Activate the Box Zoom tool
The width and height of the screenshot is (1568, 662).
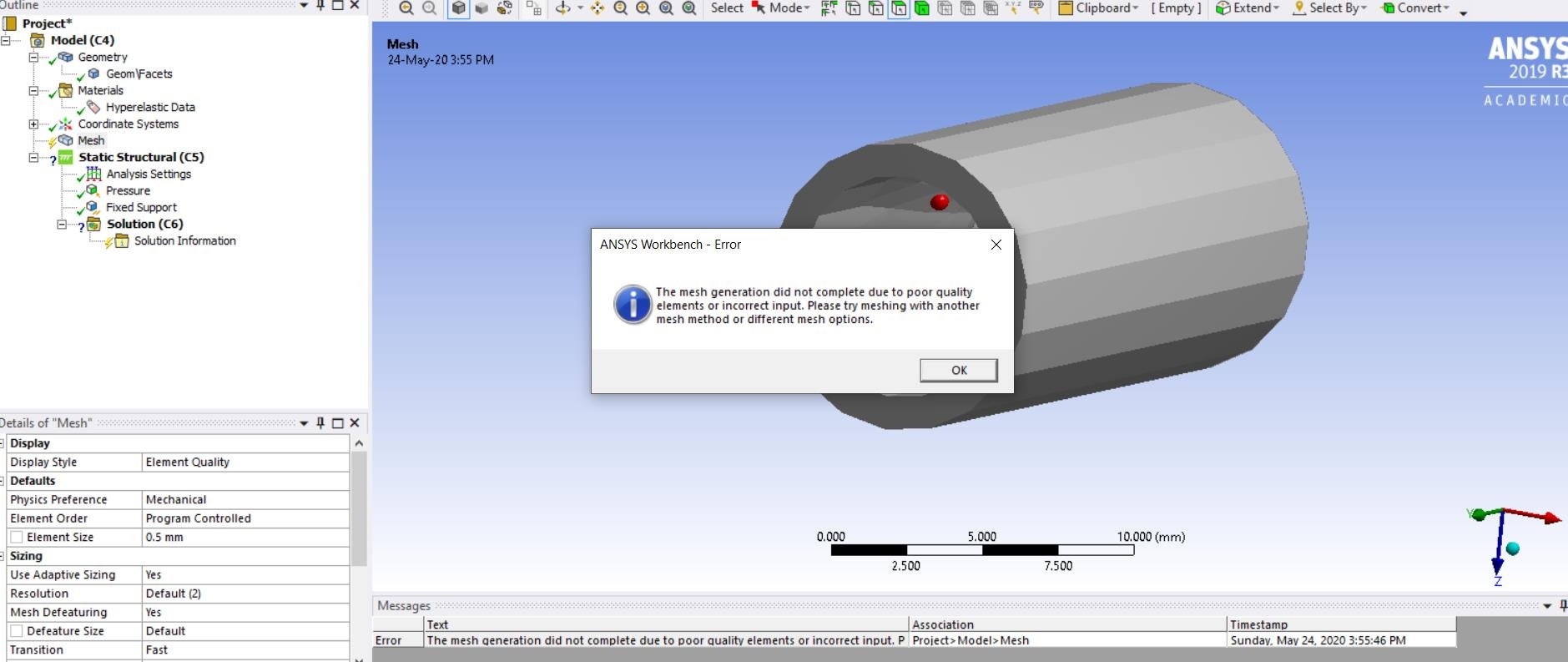click(667, 8)
